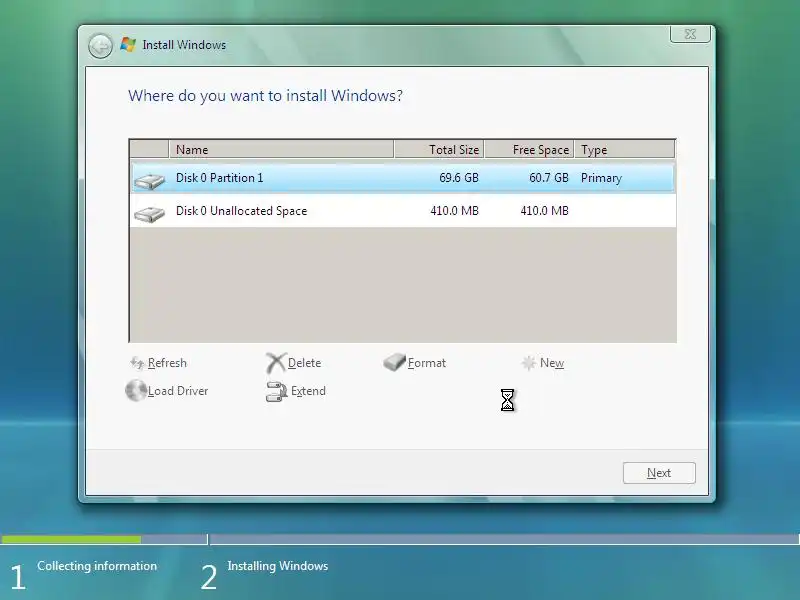
Task: Sort by the Name column header
Action: pyautogui.click(x=281, y=149)
